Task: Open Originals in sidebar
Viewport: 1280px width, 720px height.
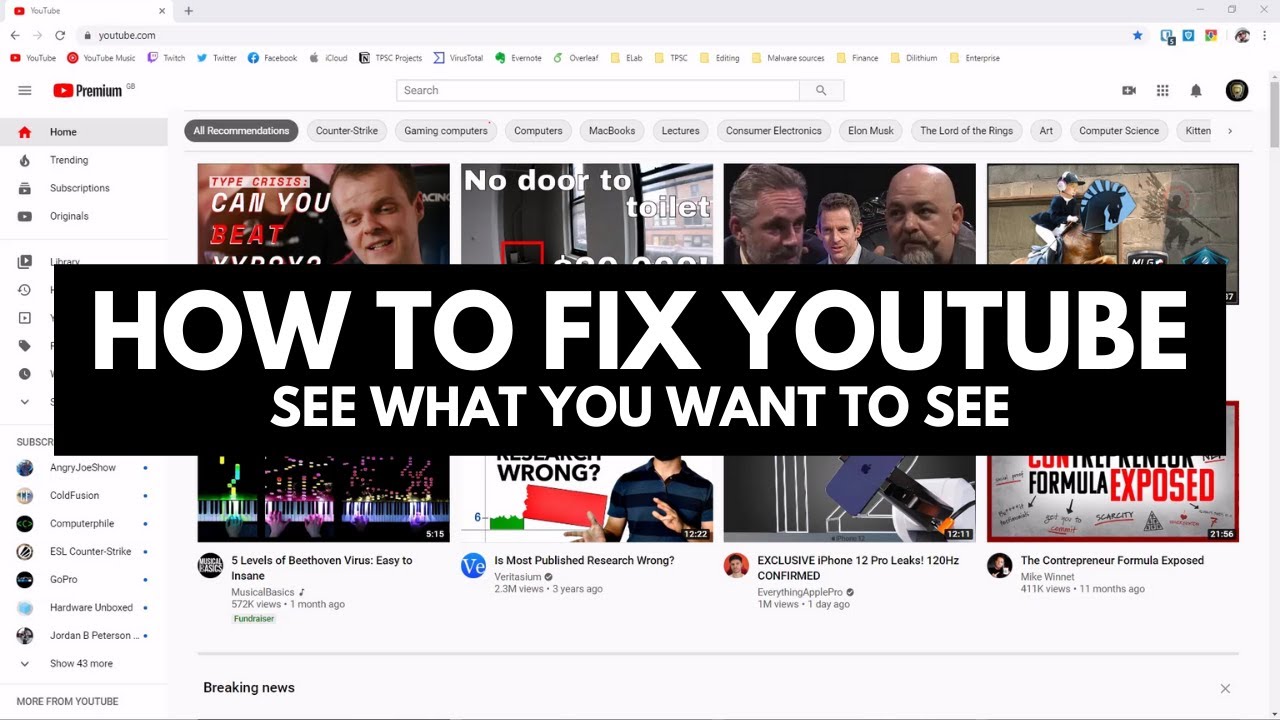Action: 84,216
